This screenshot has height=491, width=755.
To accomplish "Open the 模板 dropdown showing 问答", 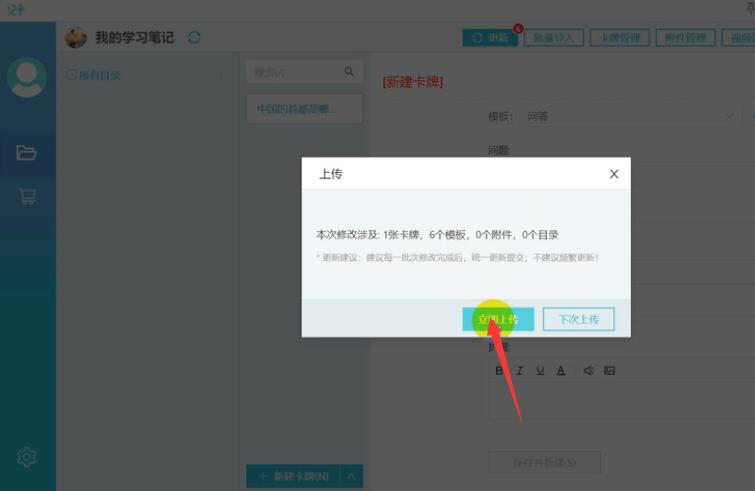I will pyautogui.click(x=630, y=116).
